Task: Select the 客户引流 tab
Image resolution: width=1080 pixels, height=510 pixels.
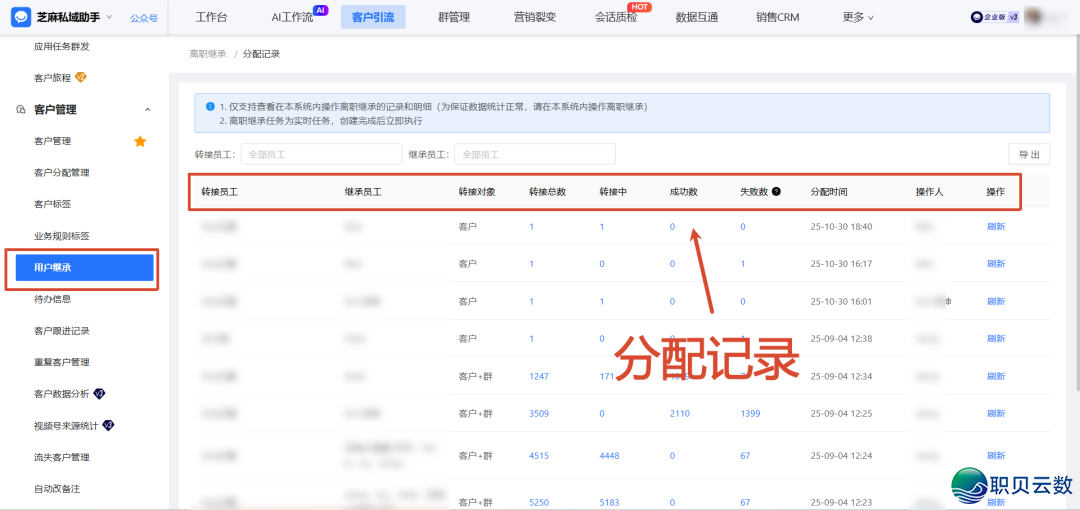Action: tap(373, 17)
